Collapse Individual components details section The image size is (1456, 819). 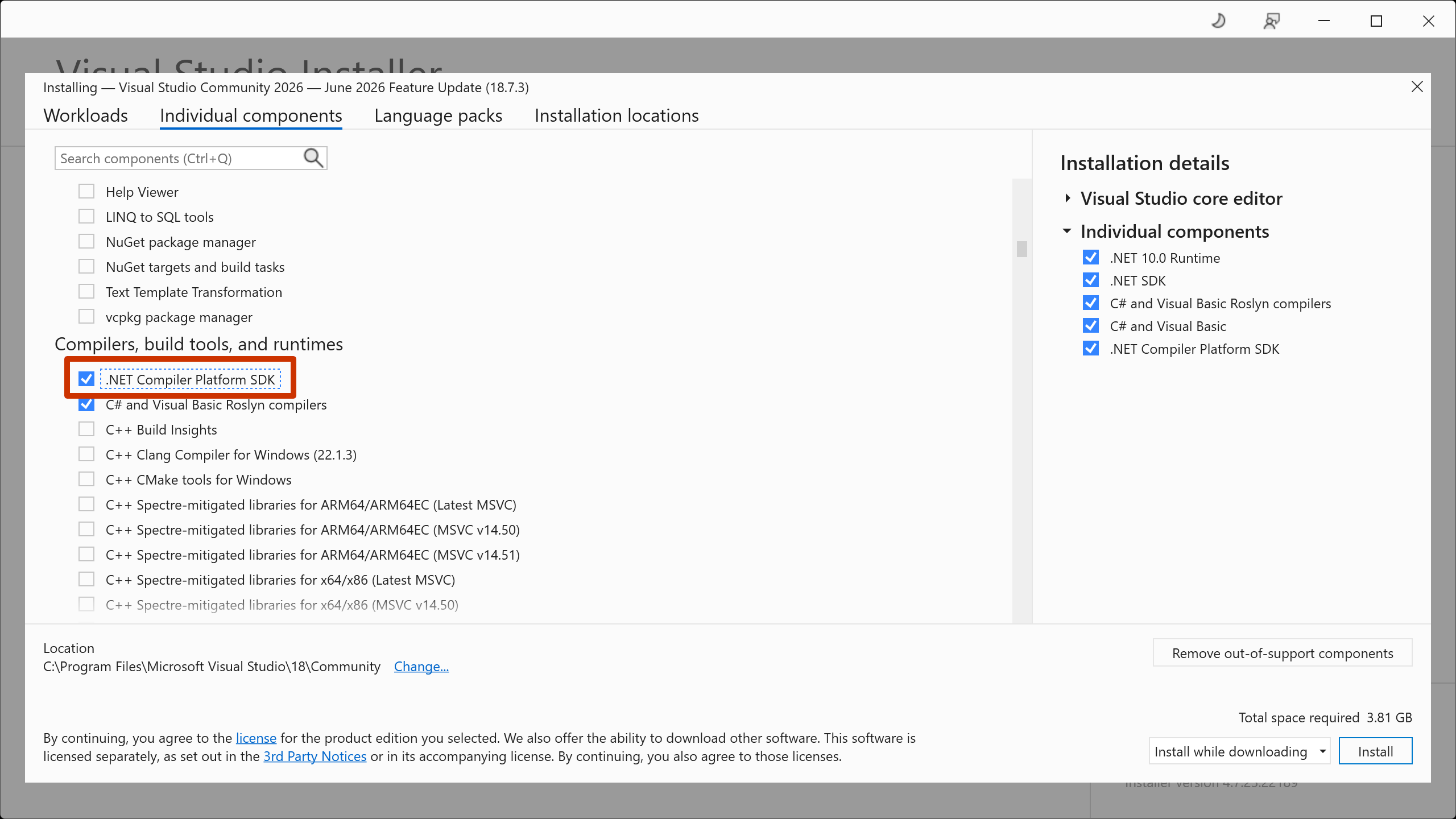[1067, 231]
